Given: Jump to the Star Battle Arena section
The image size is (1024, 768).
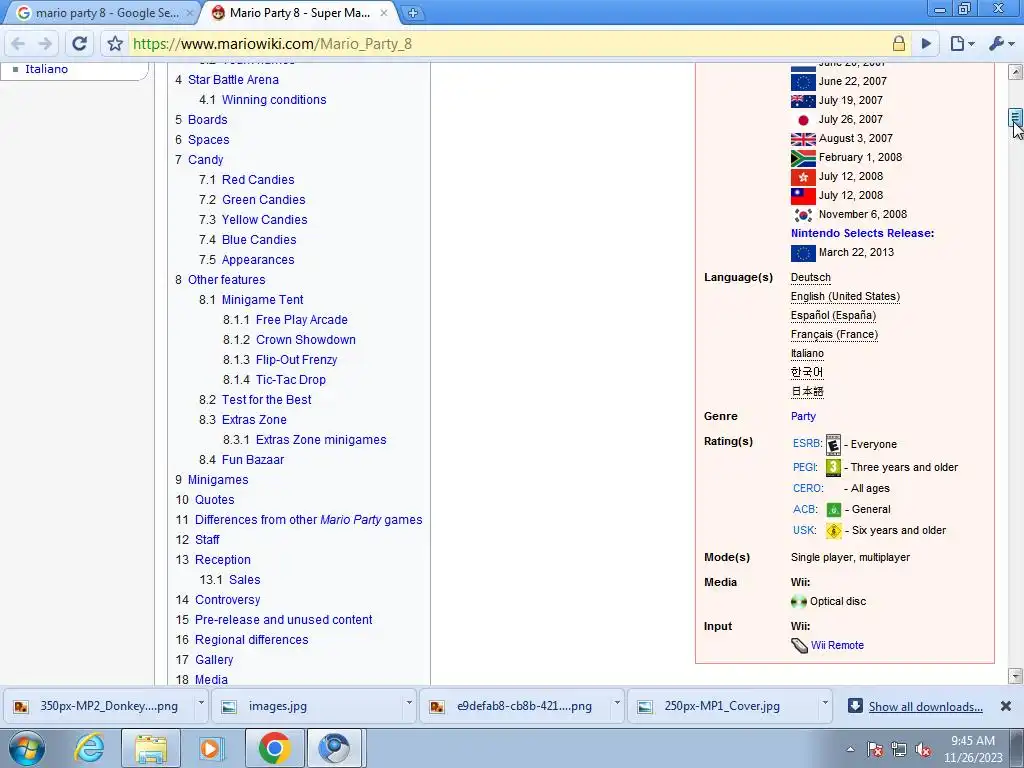Looking at the screenshot, I should pyautogui.click(x=233, y=80).
